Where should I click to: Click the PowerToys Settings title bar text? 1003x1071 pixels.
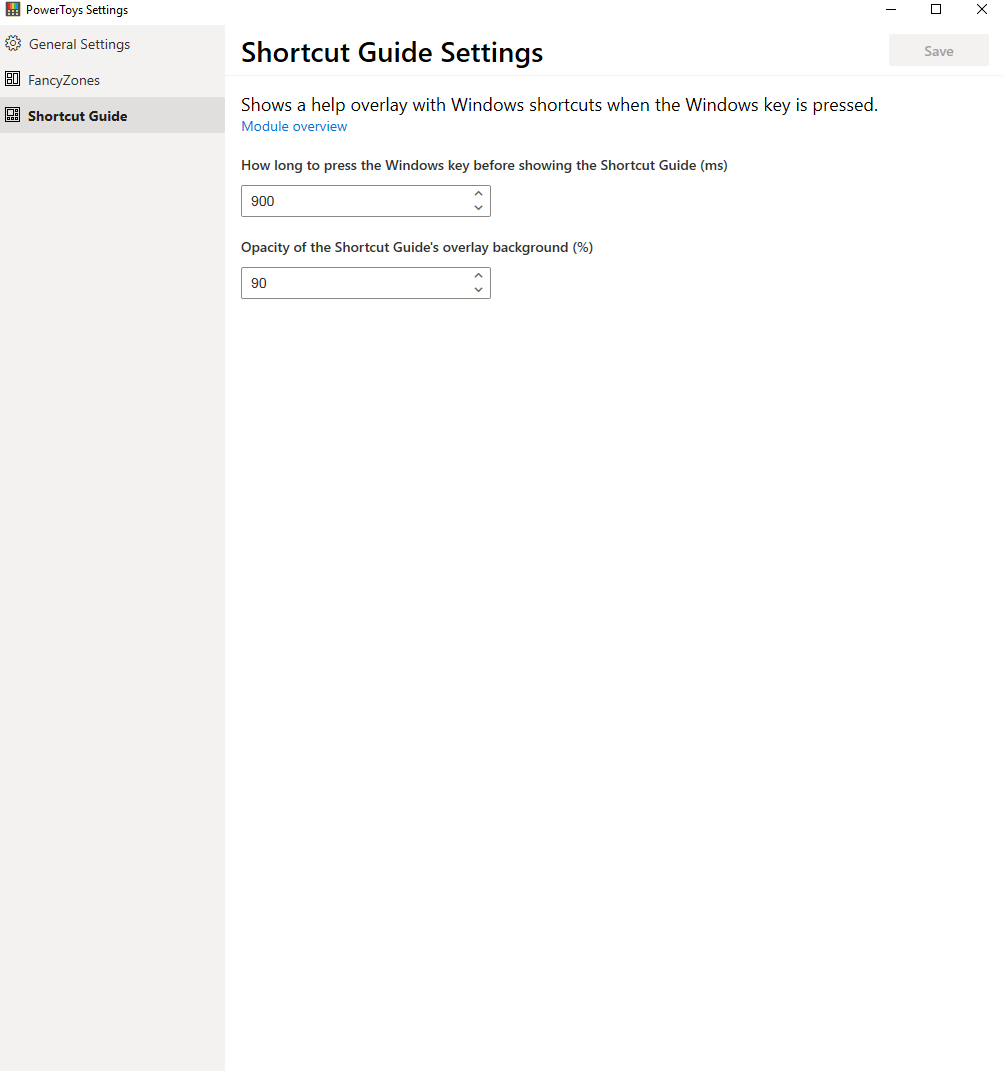tap(77, 10)
